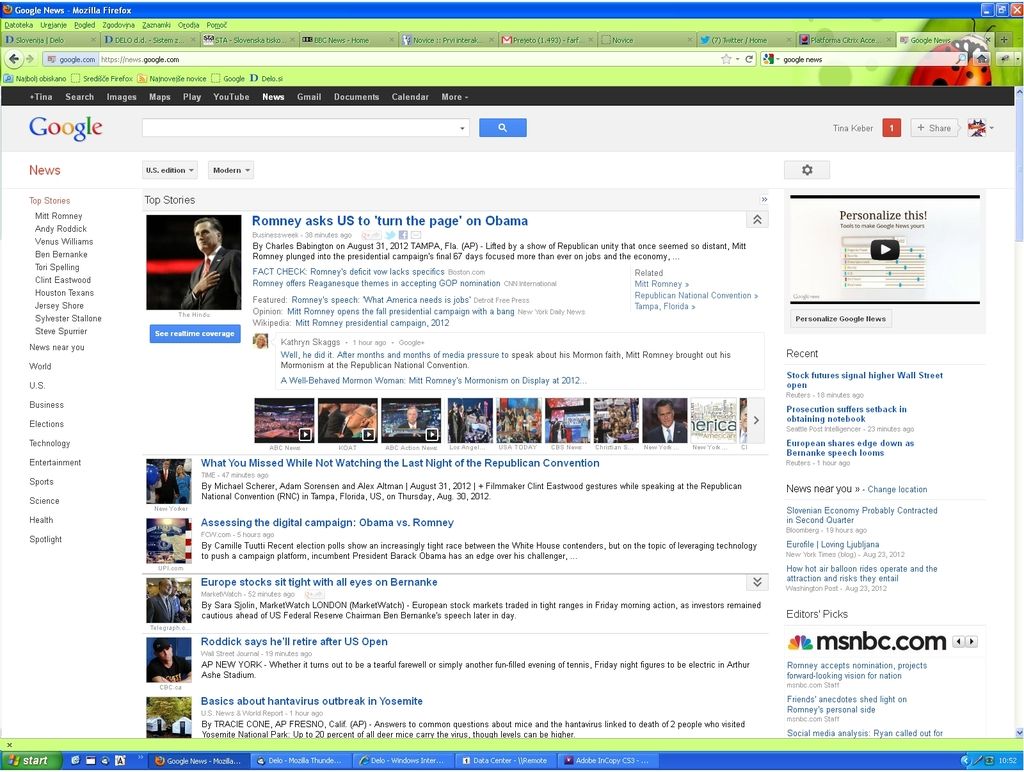
Task: Open the ABC News video thumbnail
Action: (284, 420)
